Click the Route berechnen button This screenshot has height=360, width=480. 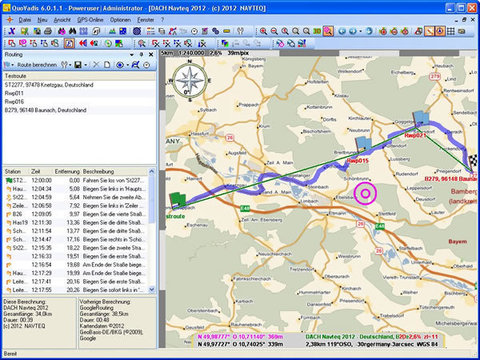pos(37,65)
